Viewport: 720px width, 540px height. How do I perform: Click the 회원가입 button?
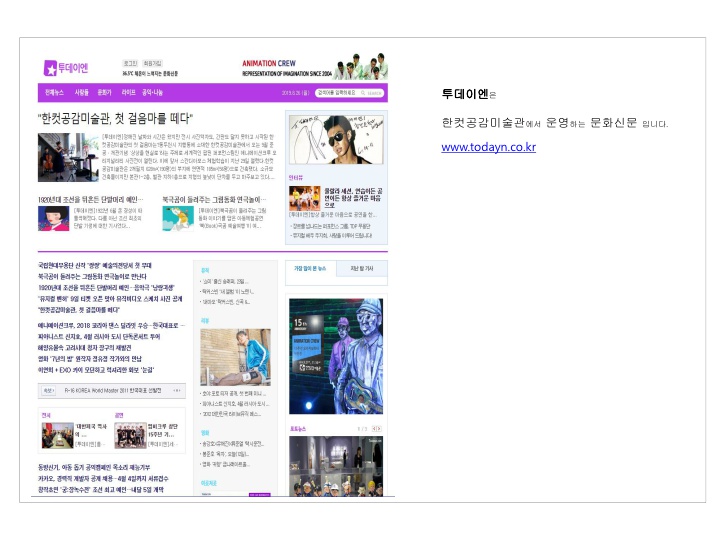click(x=153, y=63)
